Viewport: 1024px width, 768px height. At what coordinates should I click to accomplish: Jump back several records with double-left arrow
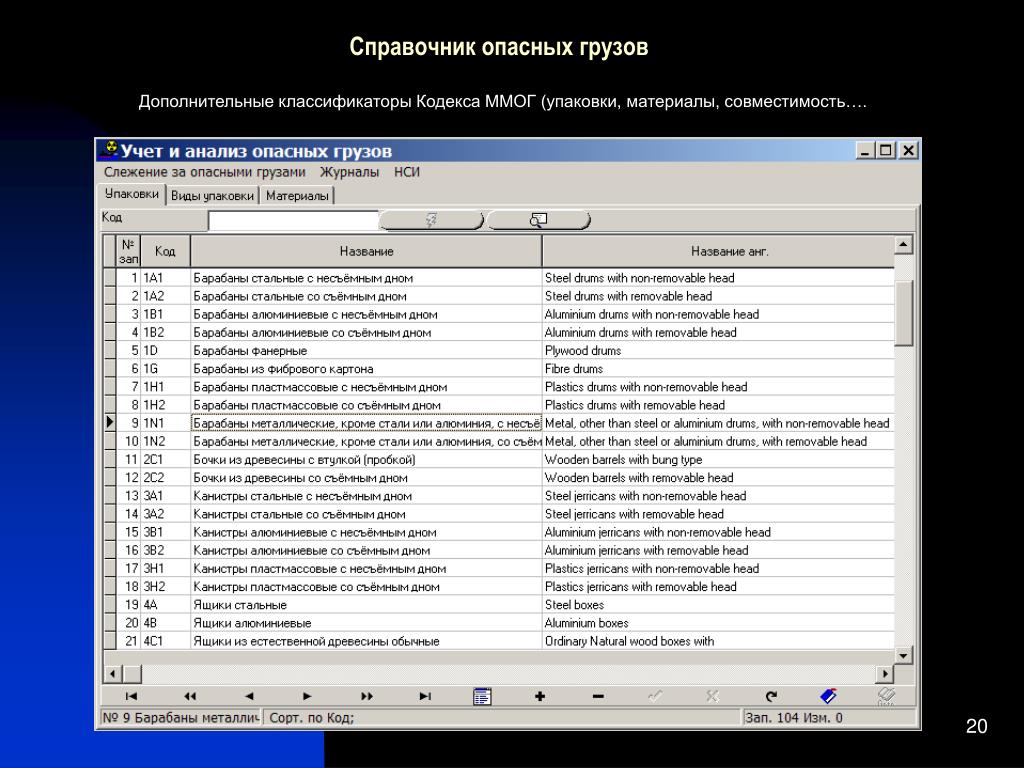190,696
